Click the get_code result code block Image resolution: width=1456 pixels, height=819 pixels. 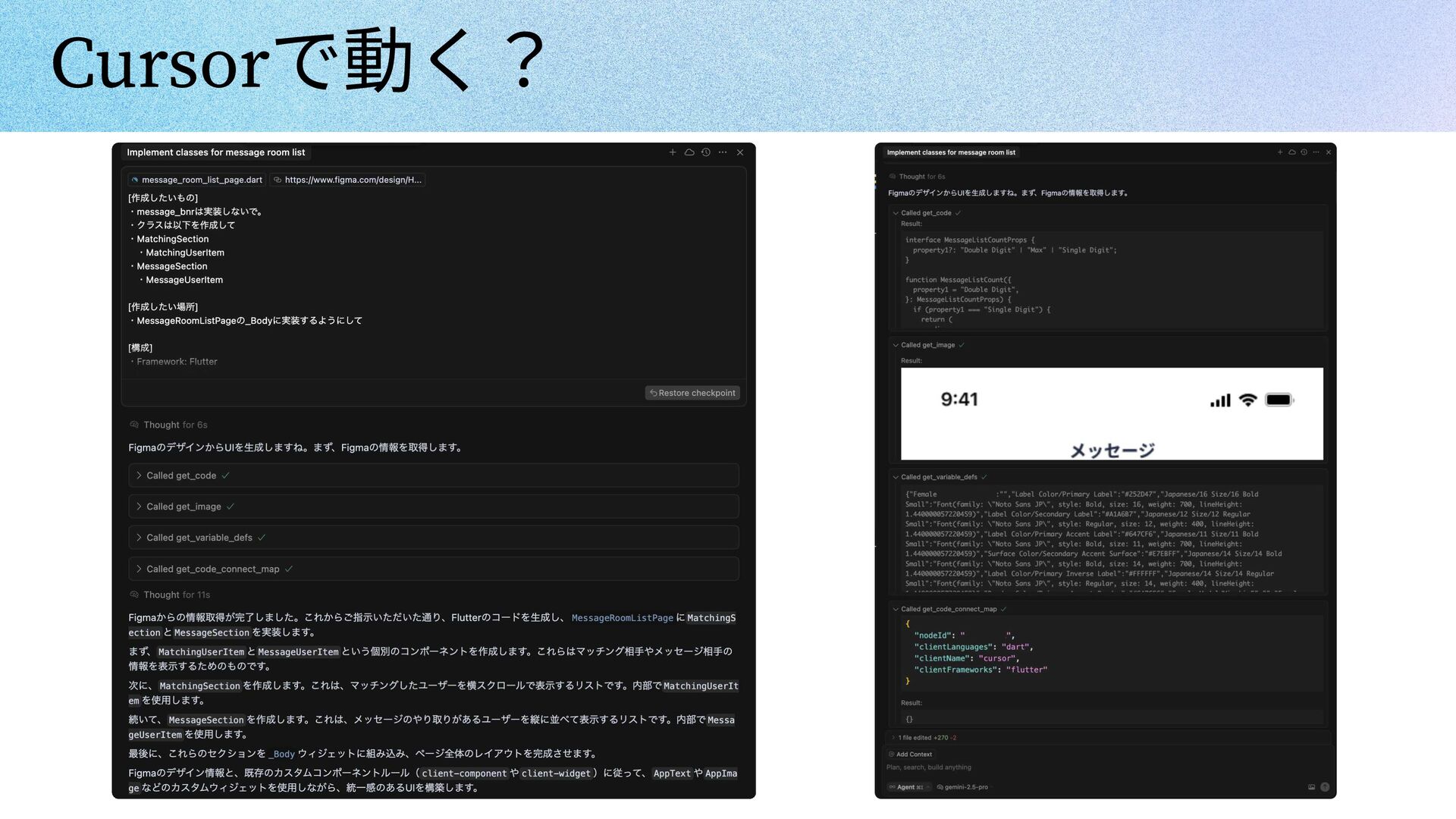(1110, 280)
